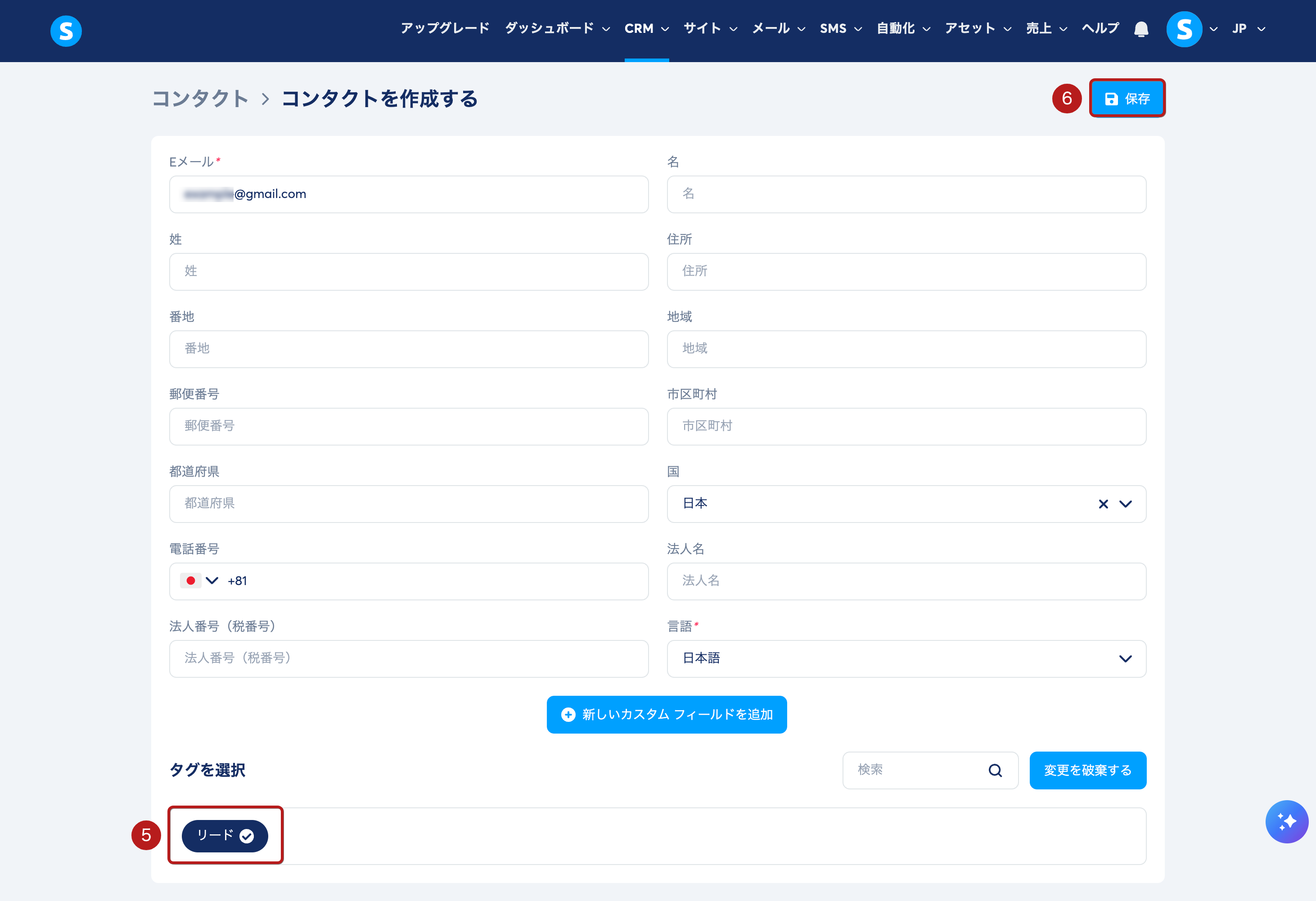Click 新しいカスタム フィールドを追加 button
This screenshot has height=901, width=1316.
point(667,715)
